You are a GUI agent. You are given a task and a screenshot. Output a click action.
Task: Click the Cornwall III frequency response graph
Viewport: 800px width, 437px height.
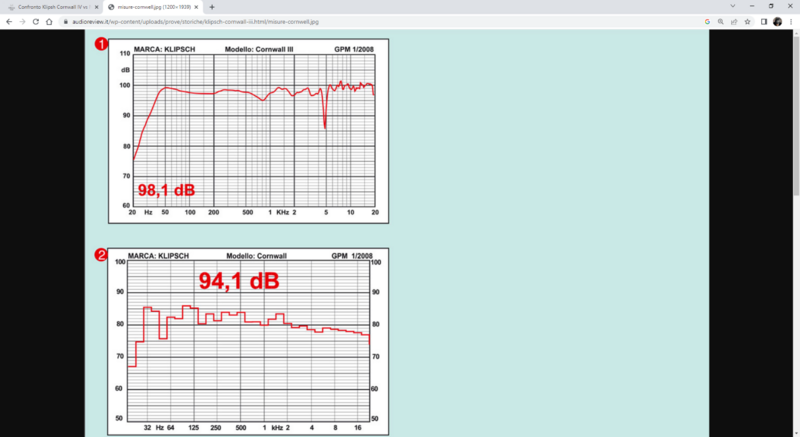(x=248, y=131)
